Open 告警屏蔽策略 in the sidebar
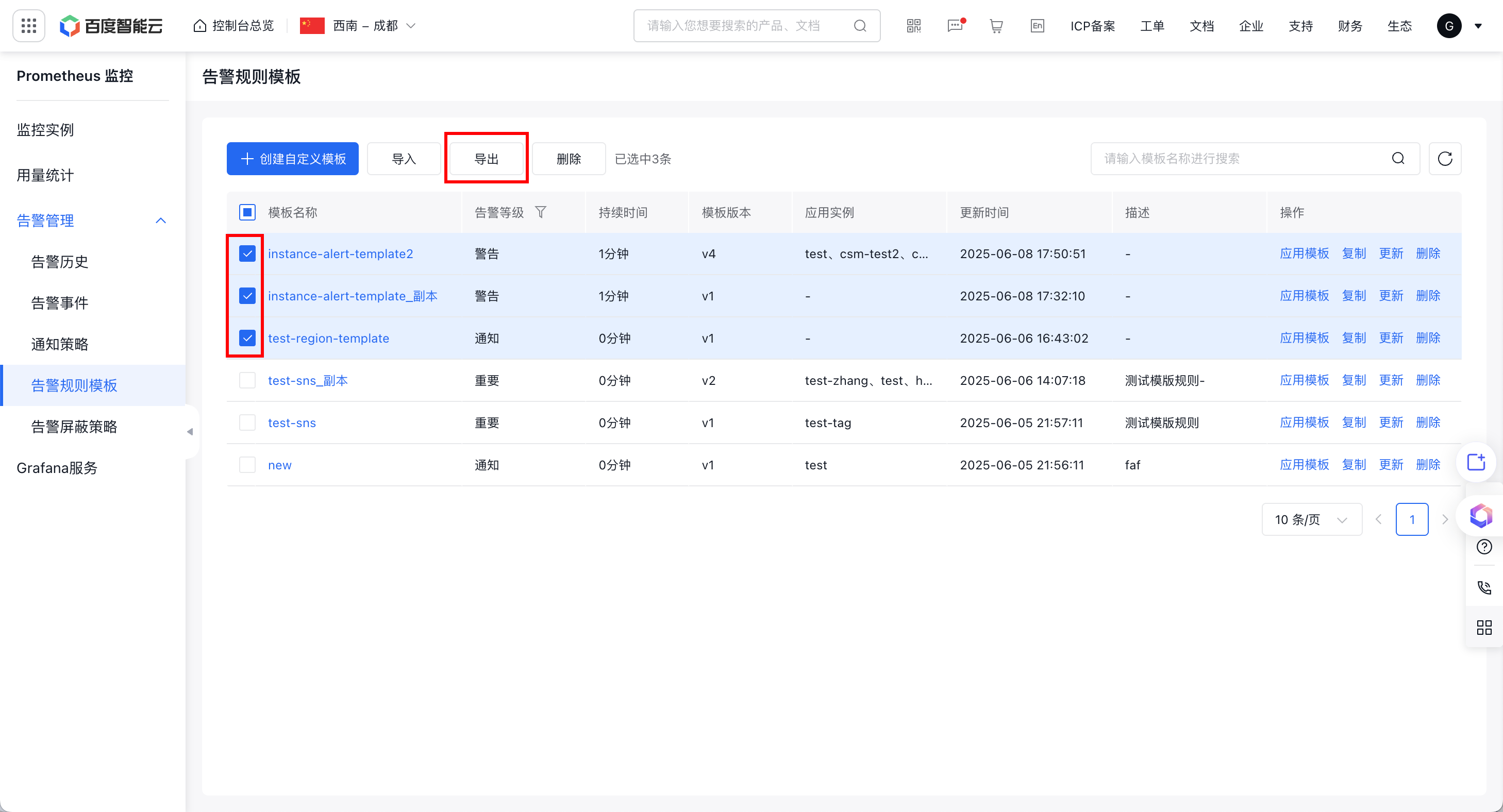Screen dimensions: 1503x812 [74, 427]
